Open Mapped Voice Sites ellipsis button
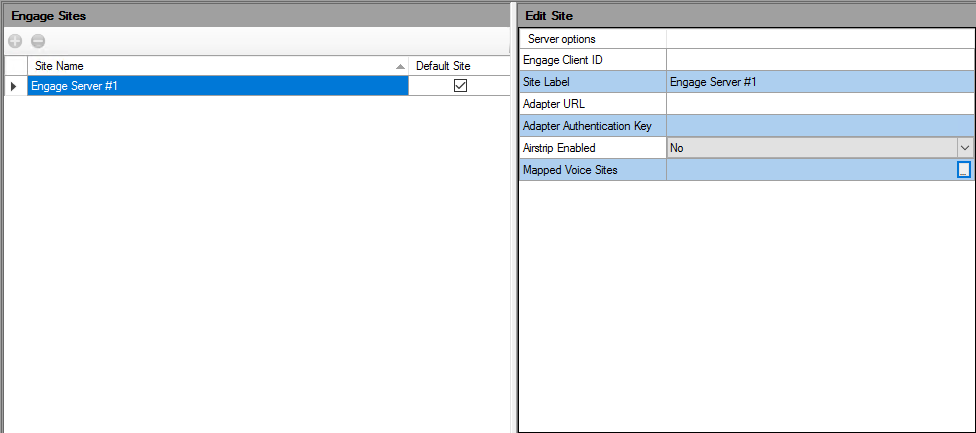The height and width of the screenshot is (433, 976). click(964, 170)
